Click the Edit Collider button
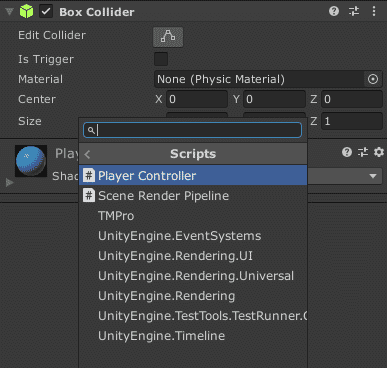Viewport: 387px width, 368px height. [x=168, y=37]
